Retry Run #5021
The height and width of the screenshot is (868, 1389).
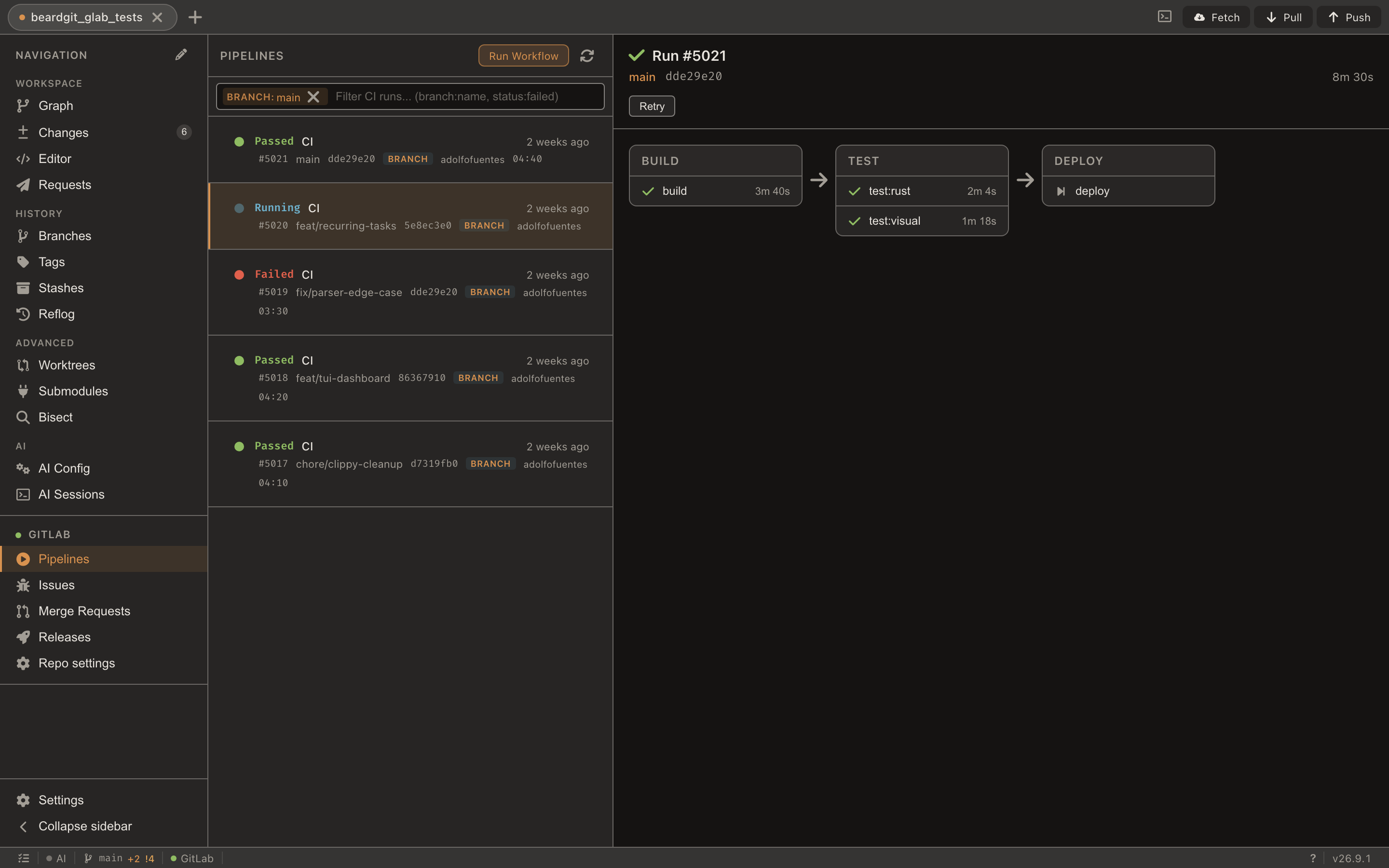[652, 106]
